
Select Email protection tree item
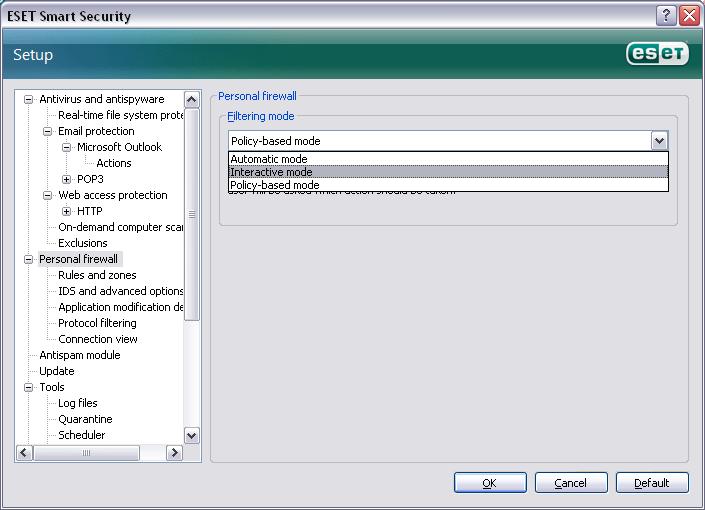pyautogui.click(x=96, y=131)
